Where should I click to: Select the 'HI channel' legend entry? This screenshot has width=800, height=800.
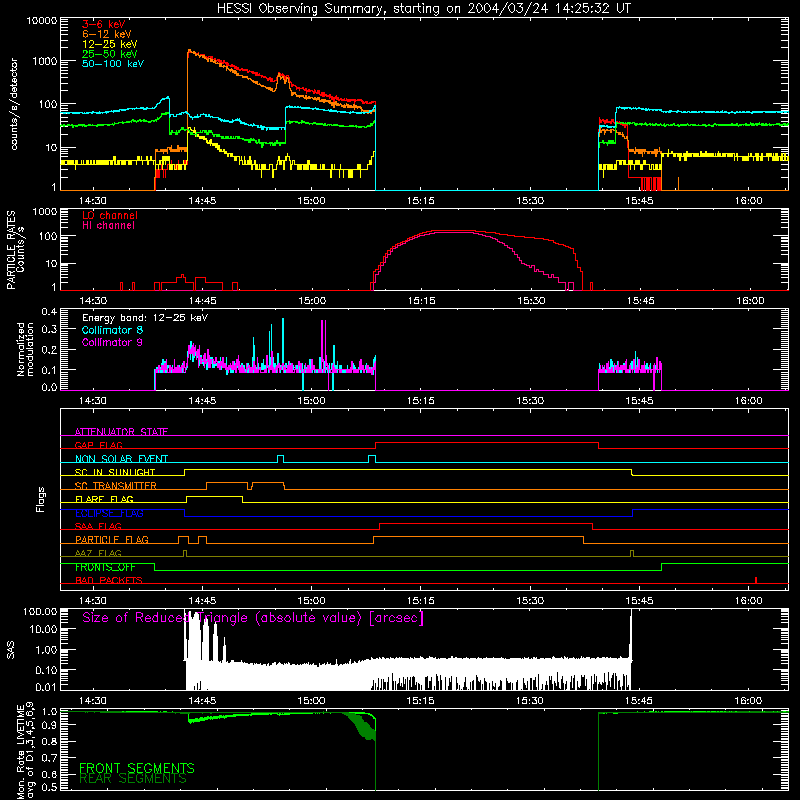pyautogui.click(x=109, y=225)
